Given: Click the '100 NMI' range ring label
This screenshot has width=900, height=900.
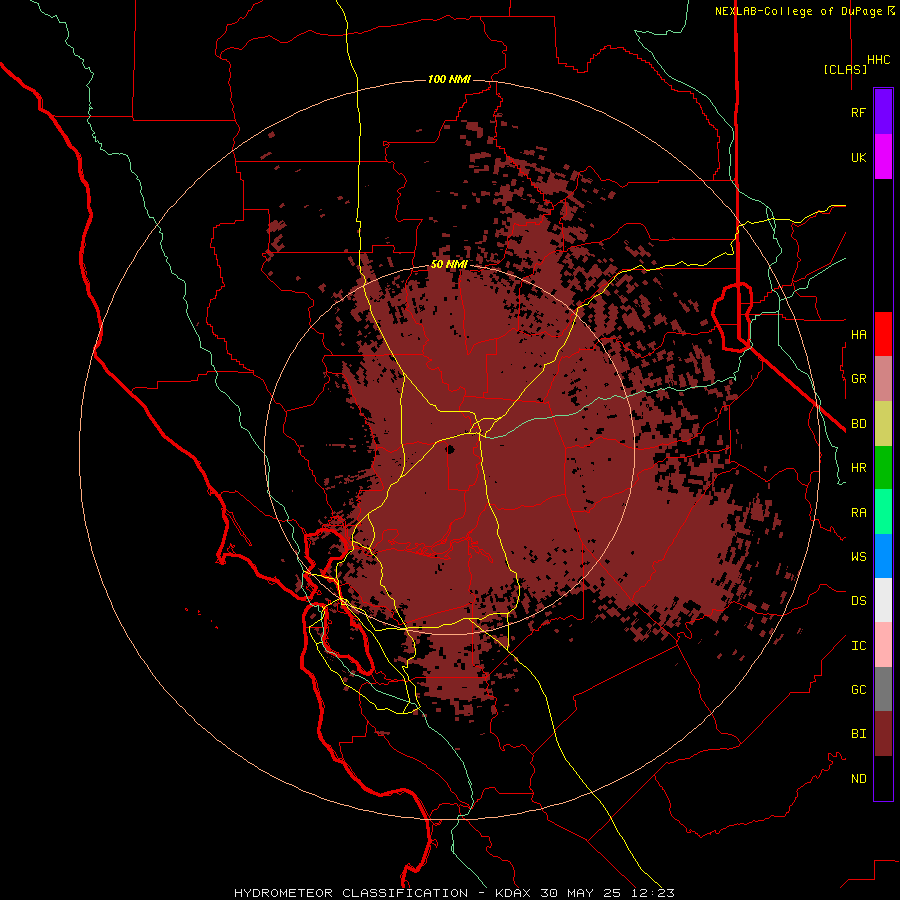Looking at the screenshot, I should (x=449, y=79).
